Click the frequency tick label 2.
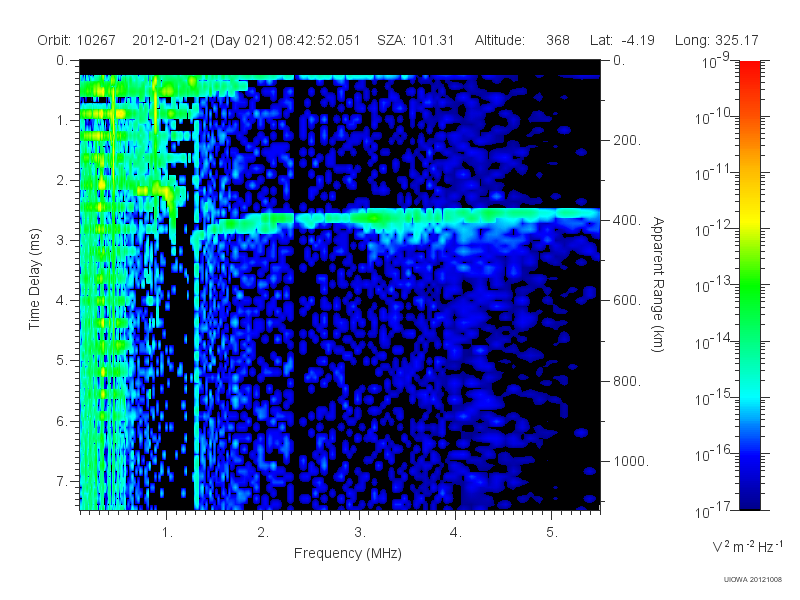800x600 pixels. (x=263, y=533)
